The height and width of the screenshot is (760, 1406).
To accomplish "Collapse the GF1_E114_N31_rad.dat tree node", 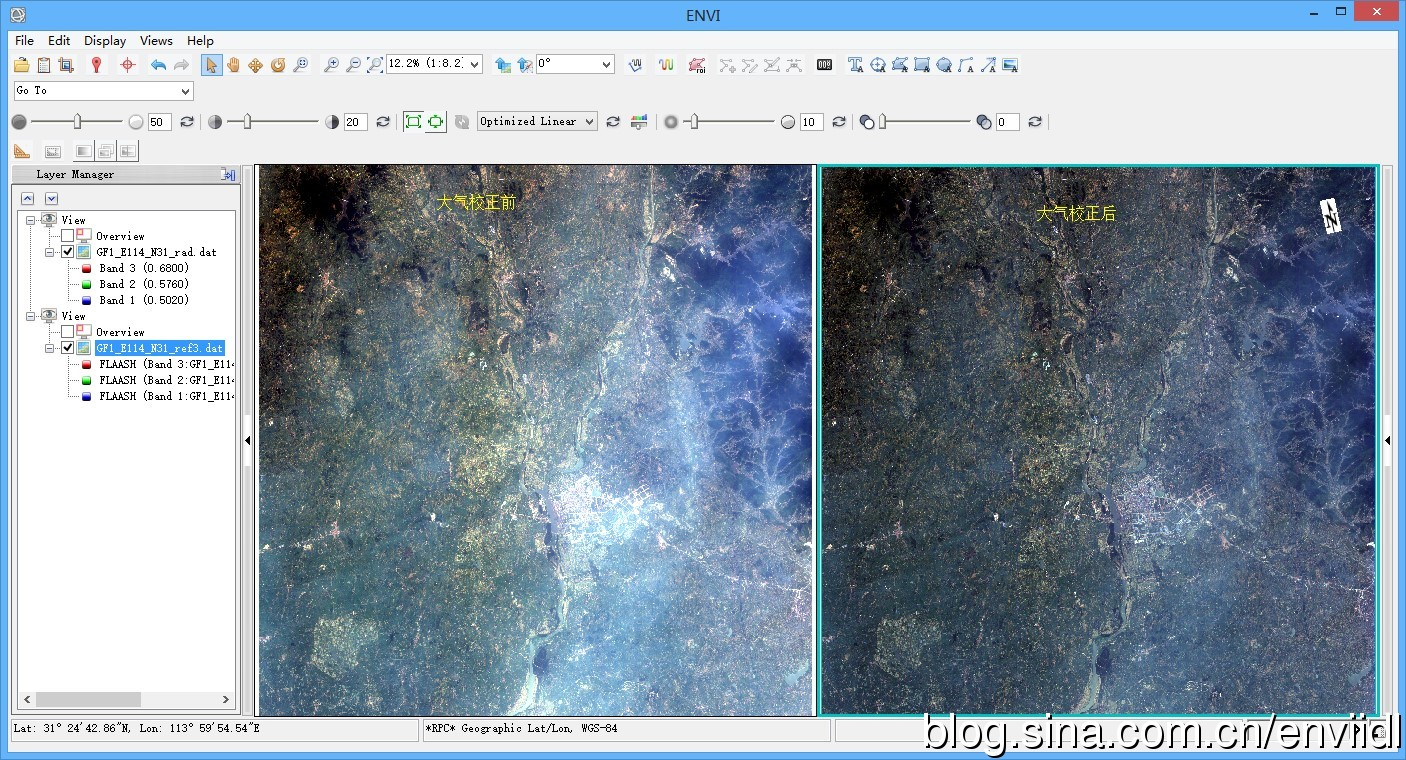I will coord(51,252).
